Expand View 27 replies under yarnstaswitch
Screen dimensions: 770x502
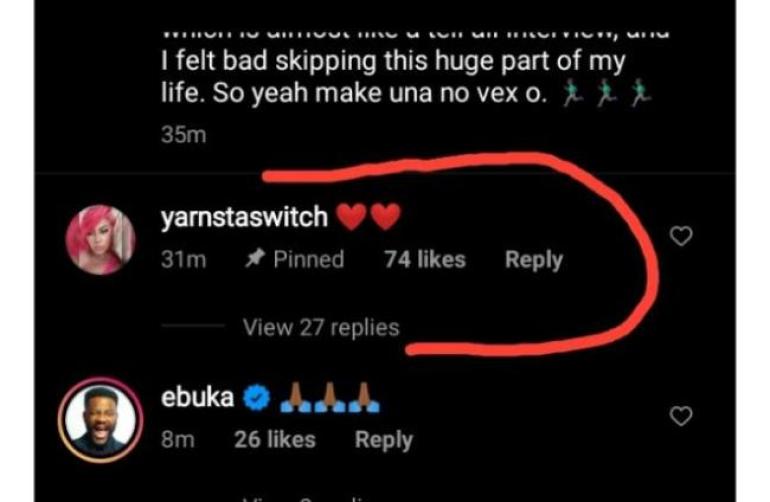[x=321, y=328]
